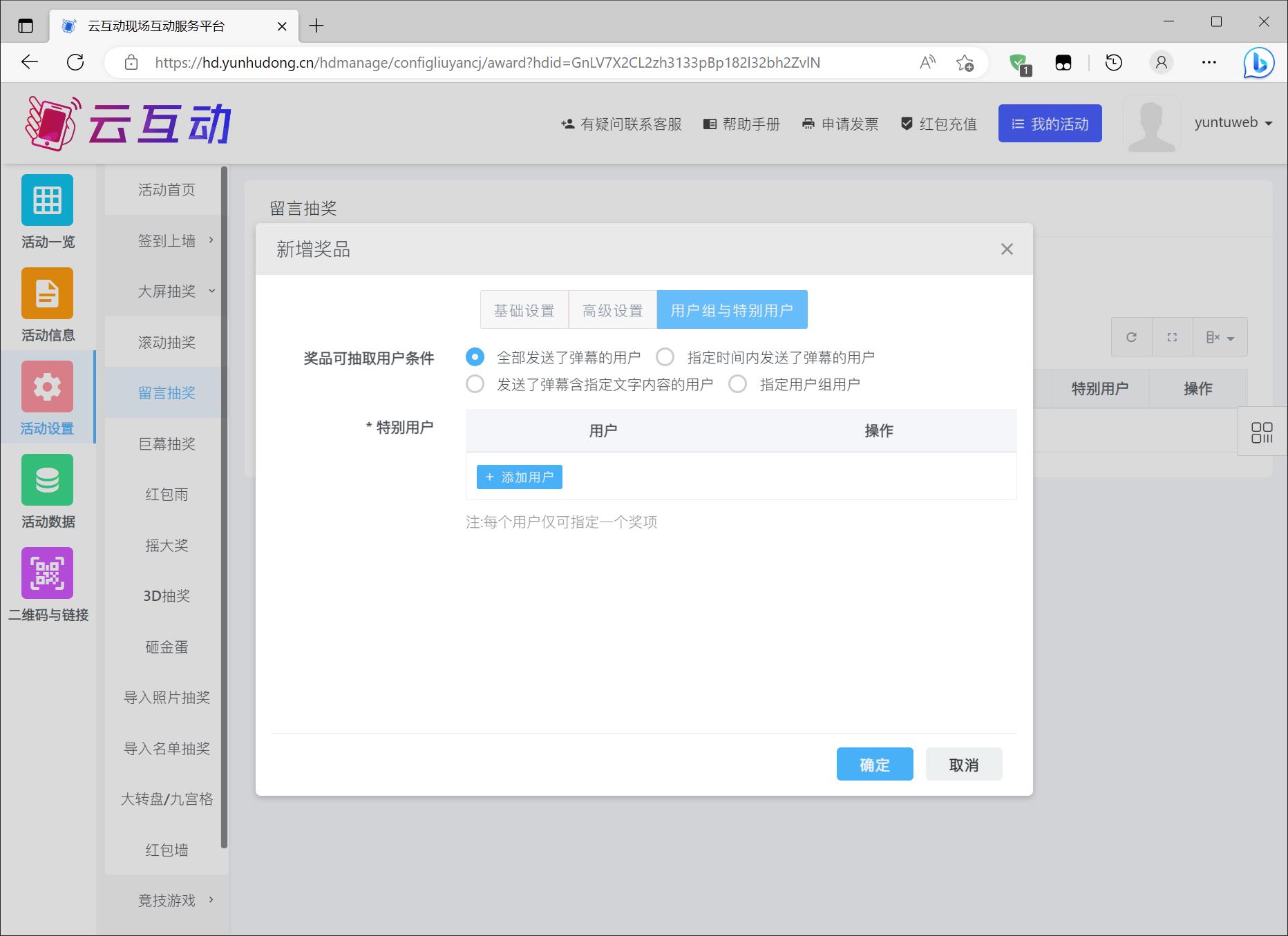View site information lock icon
Image resolution: width=1288 pixels, height=936 pixels.
(x=131, y=63)
